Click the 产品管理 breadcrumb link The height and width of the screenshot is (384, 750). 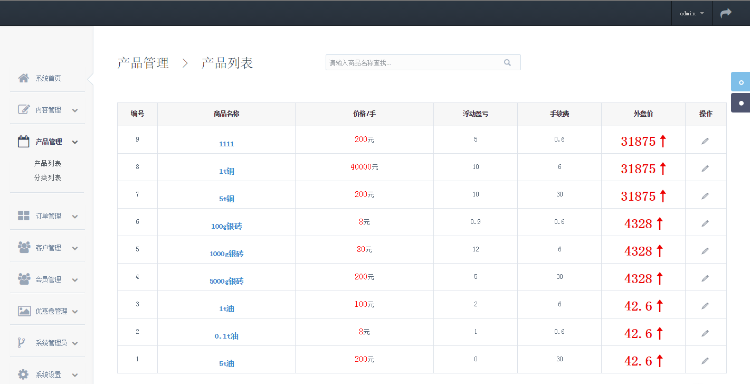point(143,63)
